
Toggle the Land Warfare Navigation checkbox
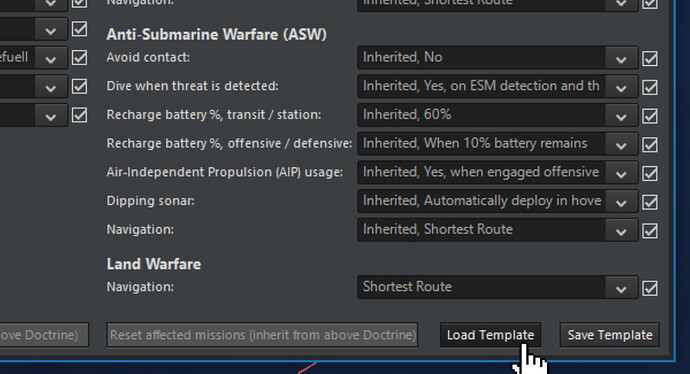[650, 288]
